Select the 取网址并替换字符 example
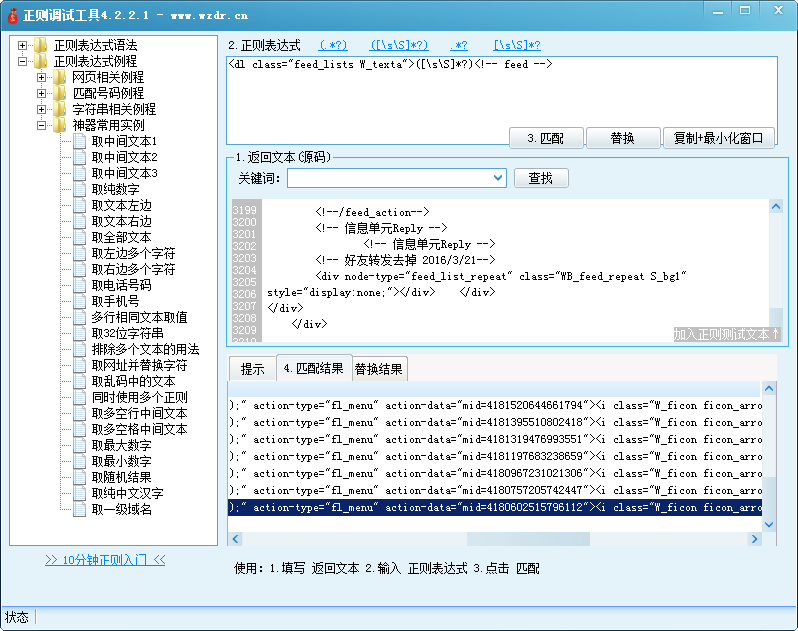This screenshot has width=798, height=631. (x=139, y=365)
